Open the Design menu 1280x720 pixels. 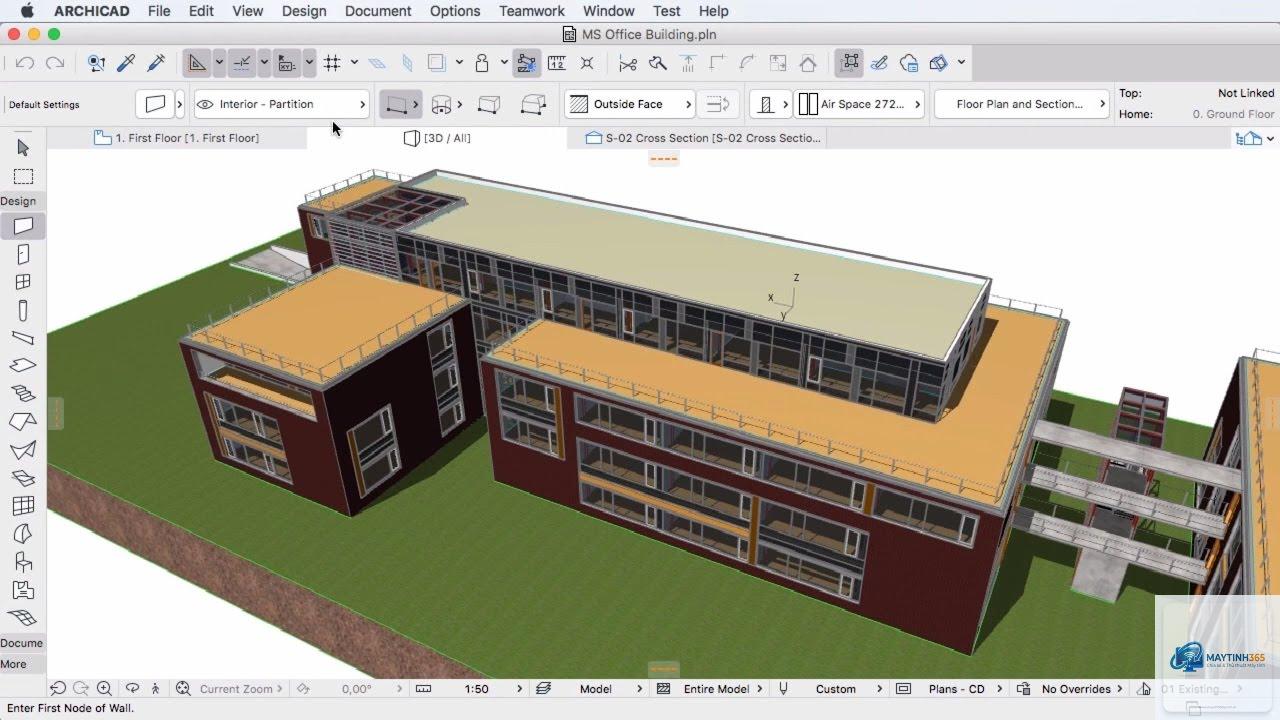[304, 11]
